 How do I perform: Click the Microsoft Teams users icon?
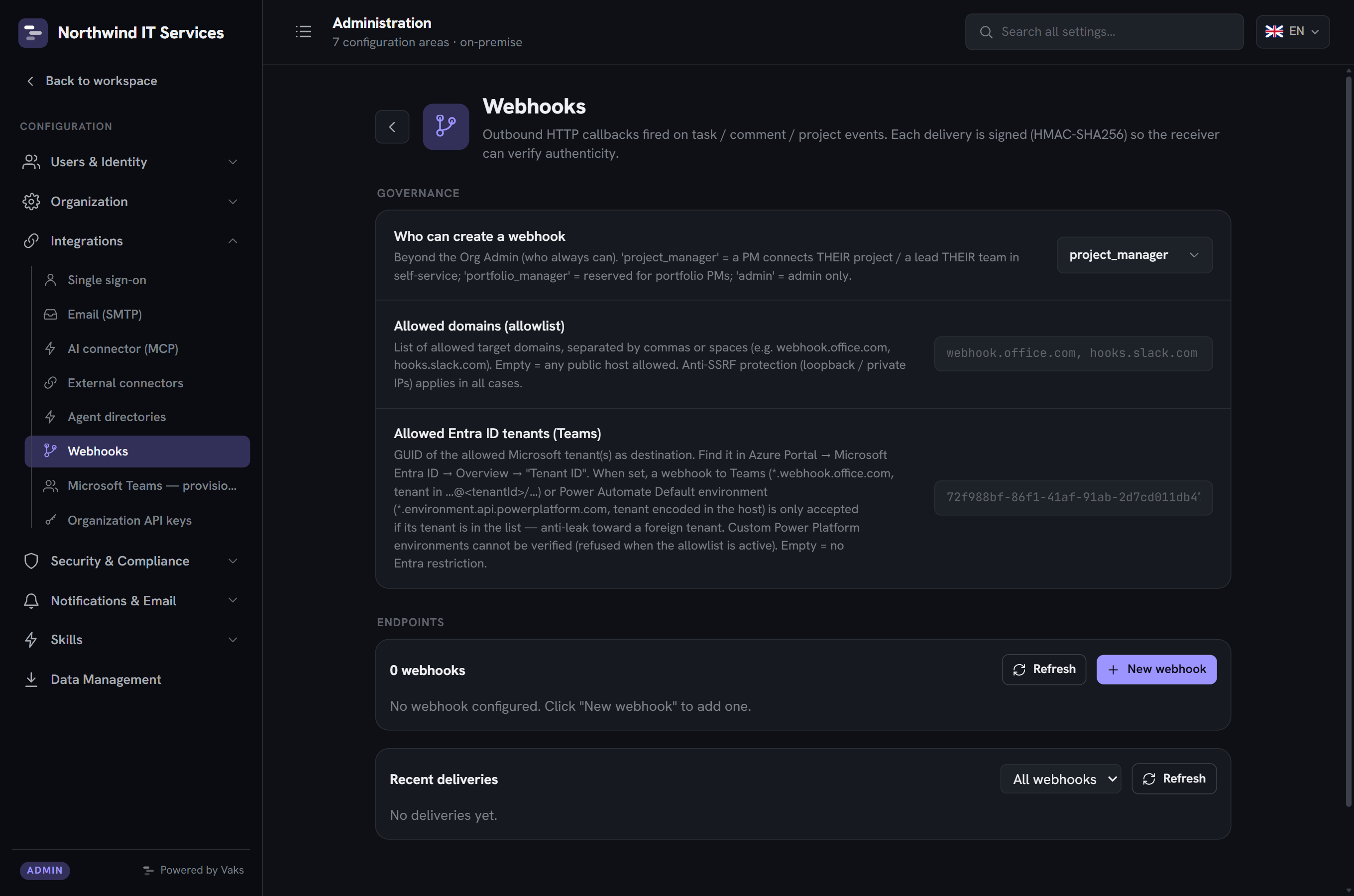[50, 486]
